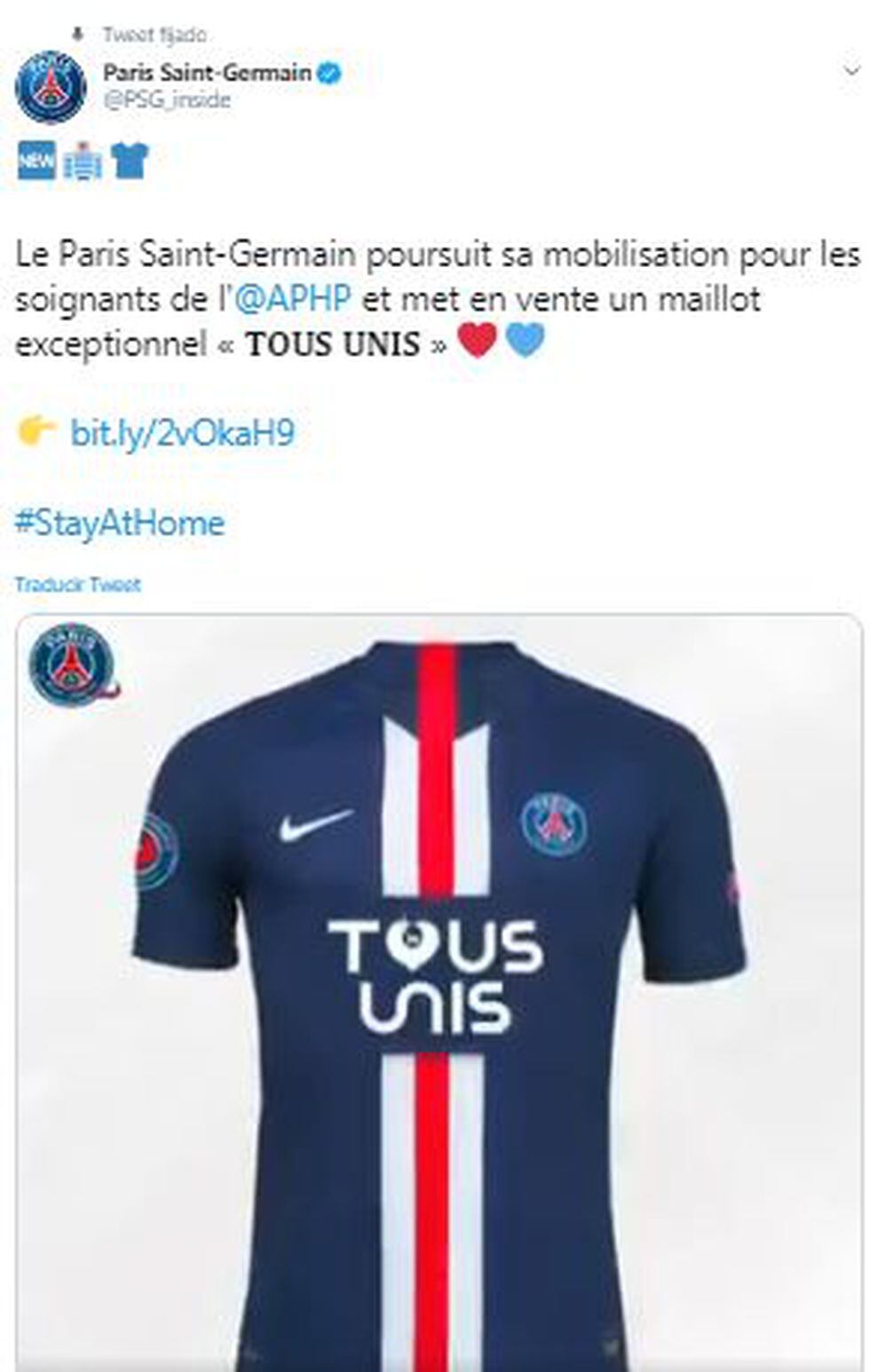Open the bit.ly/2vOkaH9 link

pyautogui.click(x=182, y=433)
